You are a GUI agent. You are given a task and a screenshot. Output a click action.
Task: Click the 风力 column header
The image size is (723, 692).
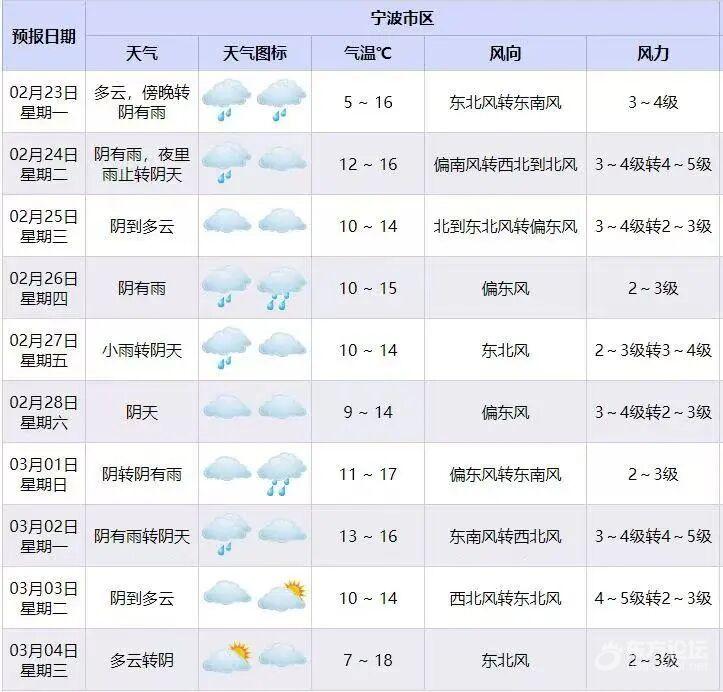[x=653, y=54]
